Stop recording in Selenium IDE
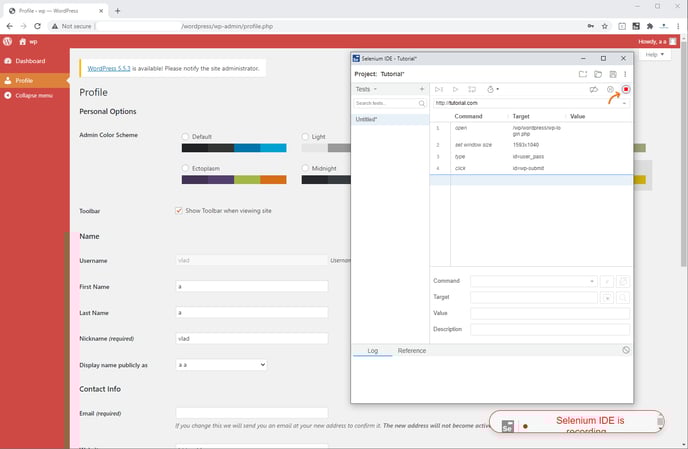 pos(626,90)
